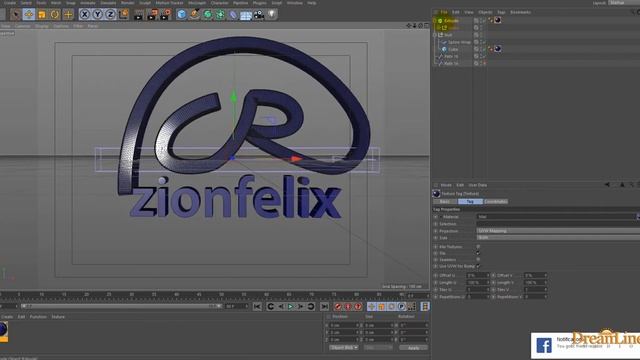Viewport: 640px width, 360px height.
Task: Play the animation forward
Action: point(291,306)
